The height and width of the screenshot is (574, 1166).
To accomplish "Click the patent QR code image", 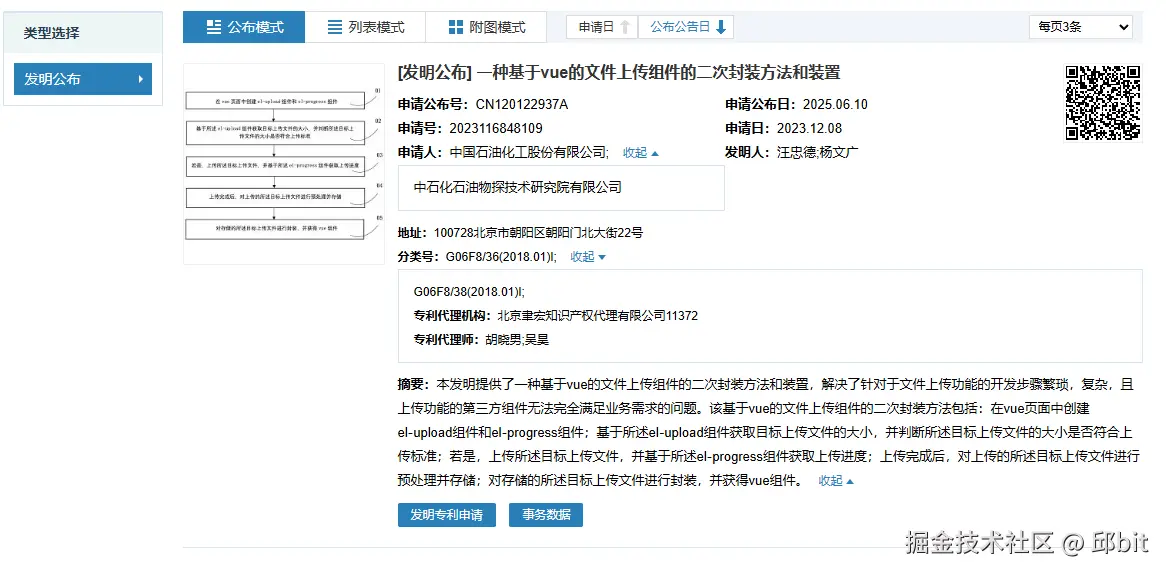I will [x=1102, y=102].
